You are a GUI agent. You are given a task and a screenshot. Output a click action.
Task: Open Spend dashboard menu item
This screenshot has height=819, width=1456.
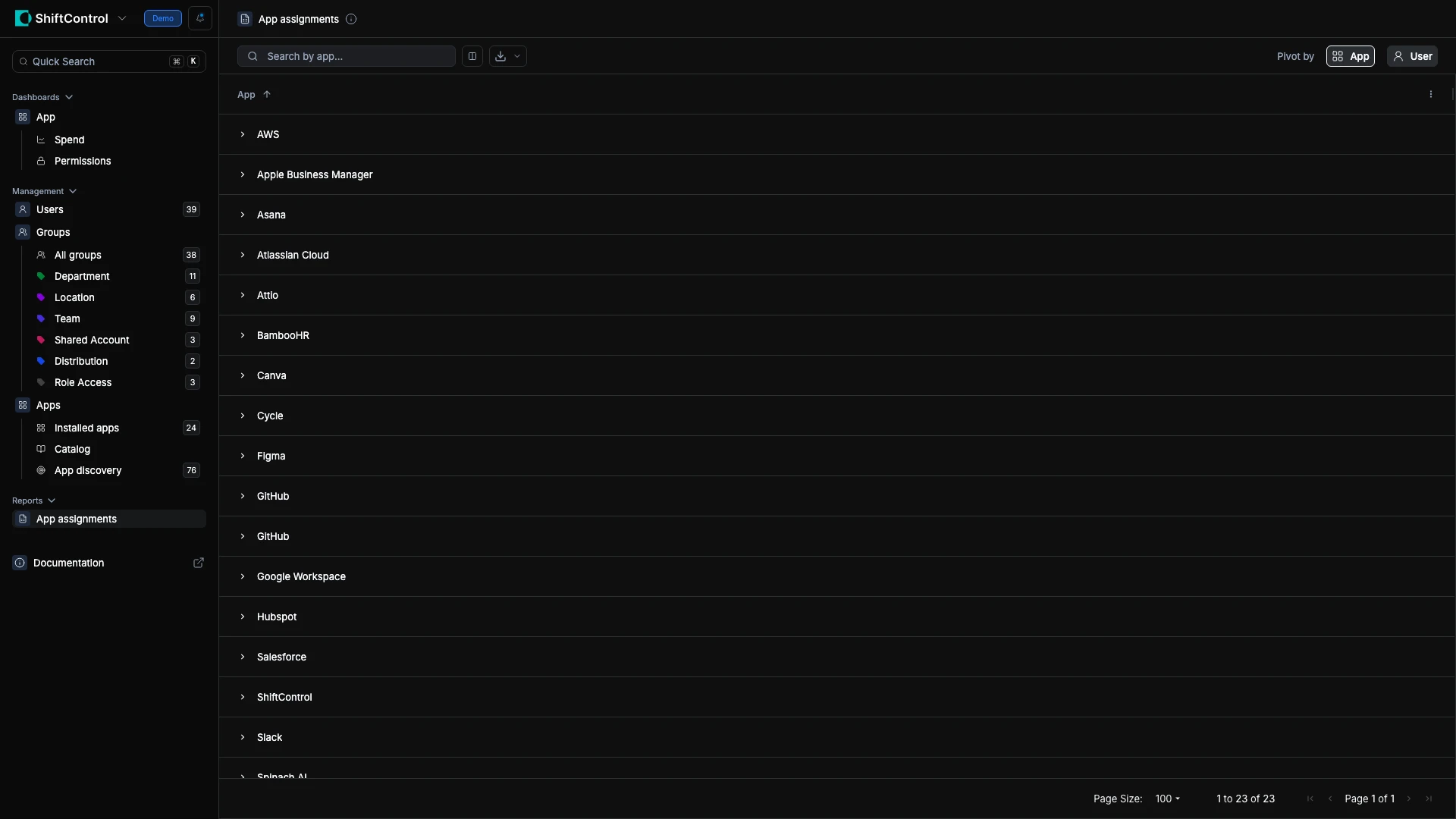(69, 140)
